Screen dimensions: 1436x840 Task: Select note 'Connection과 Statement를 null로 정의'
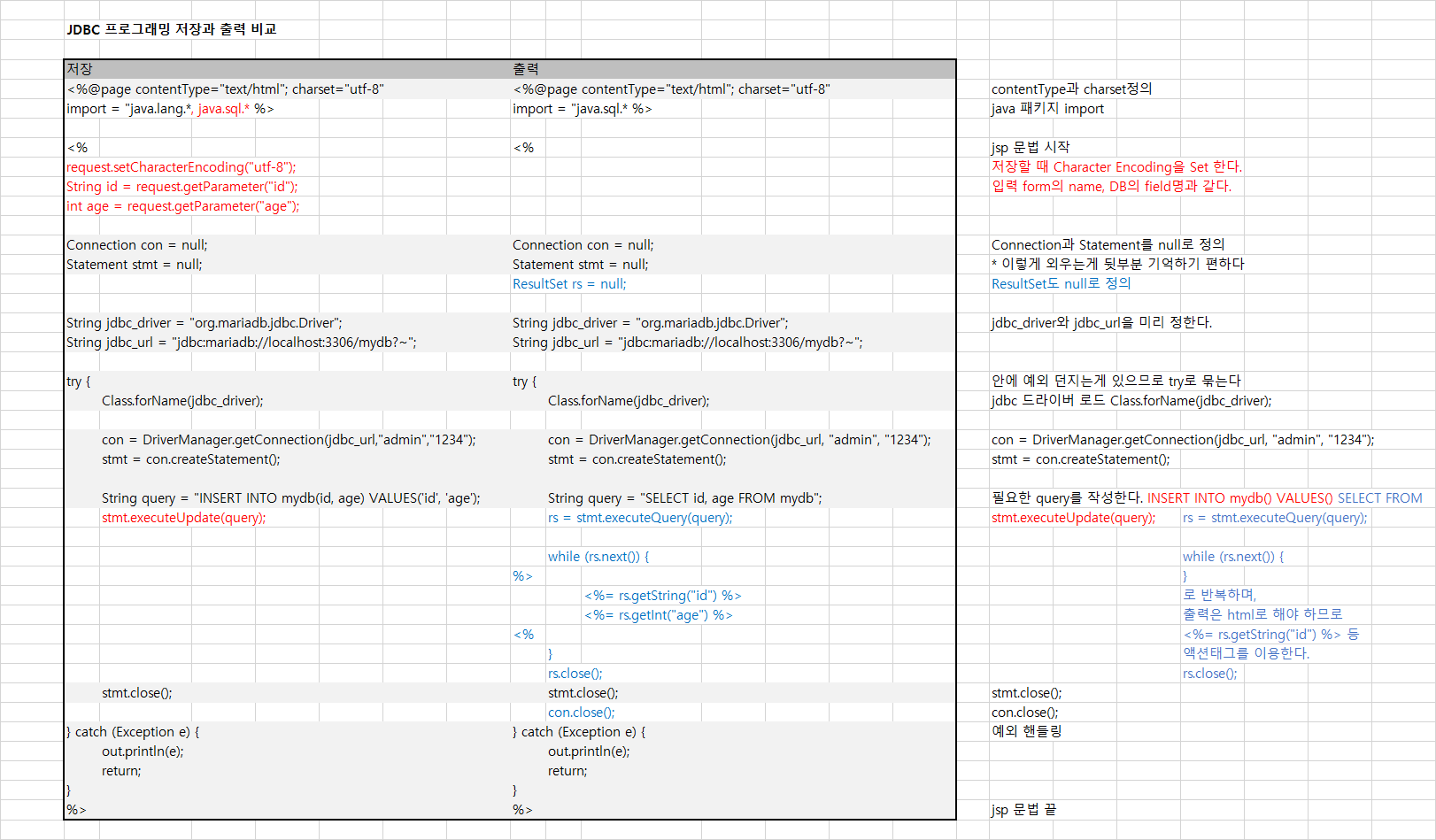(1108, 244)
